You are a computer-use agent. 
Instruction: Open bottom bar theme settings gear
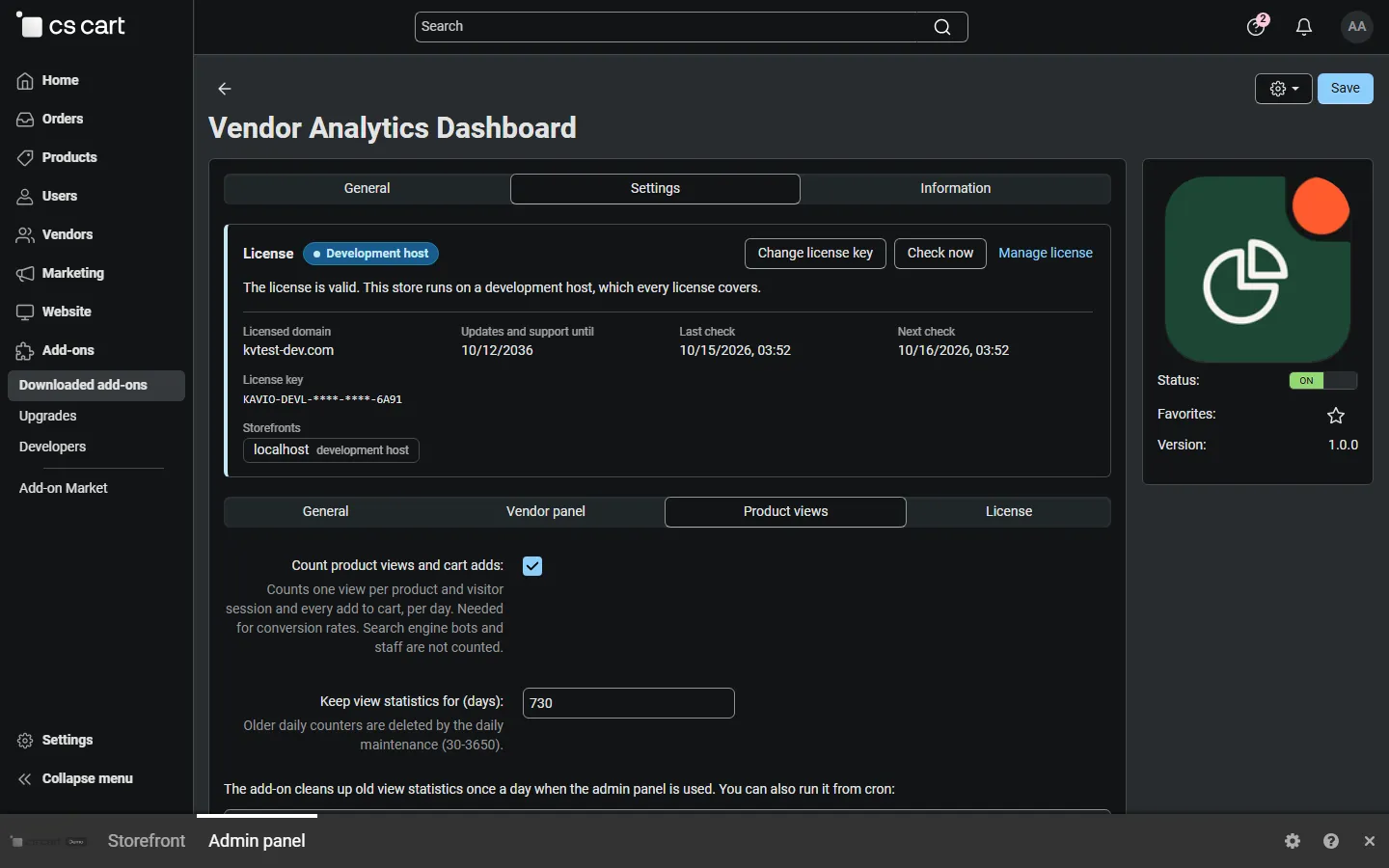[1294, 841]
